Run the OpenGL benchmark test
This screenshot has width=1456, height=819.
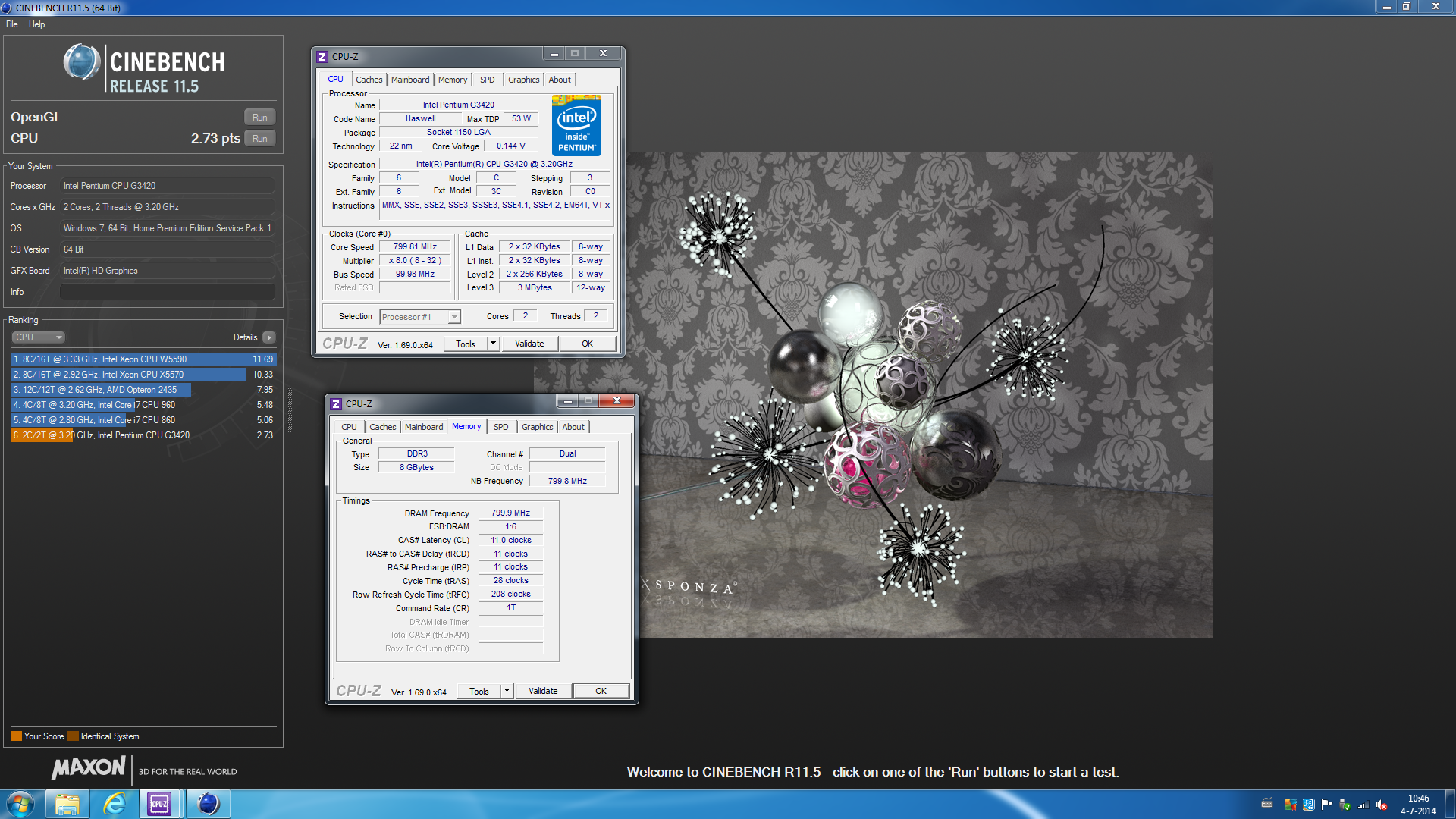pyautogui.click(x=260, y=118)
